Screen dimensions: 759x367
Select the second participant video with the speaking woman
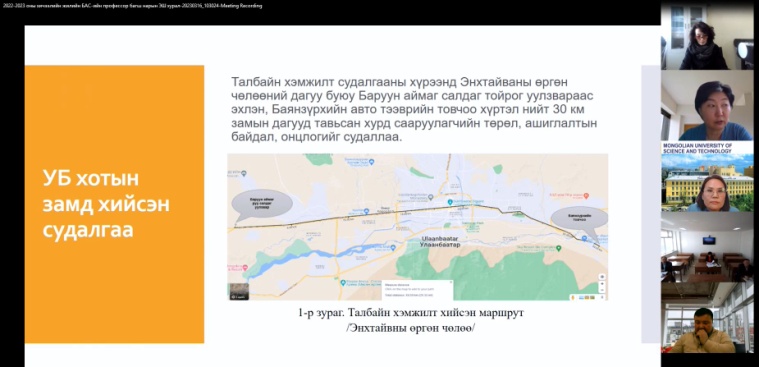(x=707, y=105)
